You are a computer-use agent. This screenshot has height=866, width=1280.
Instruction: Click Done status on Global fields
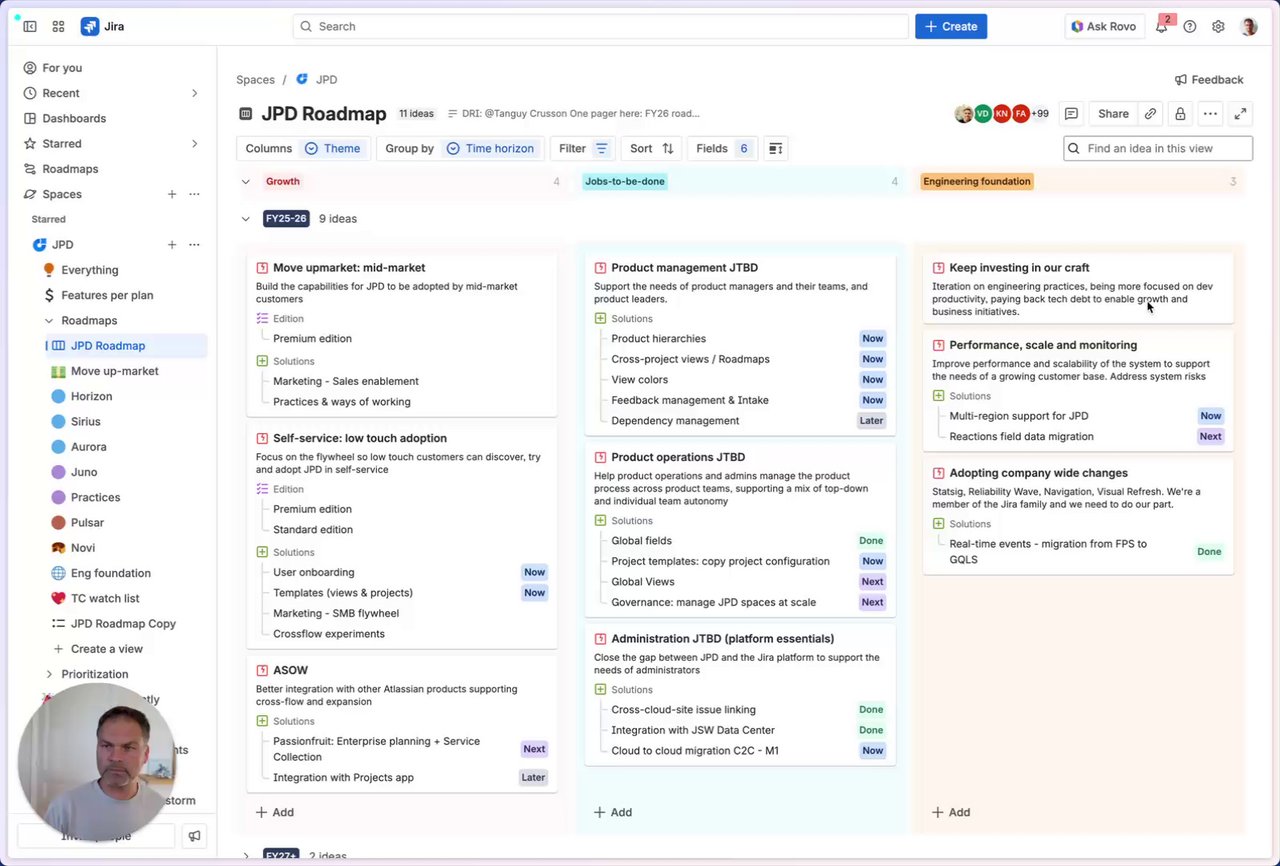pos(871,541)
